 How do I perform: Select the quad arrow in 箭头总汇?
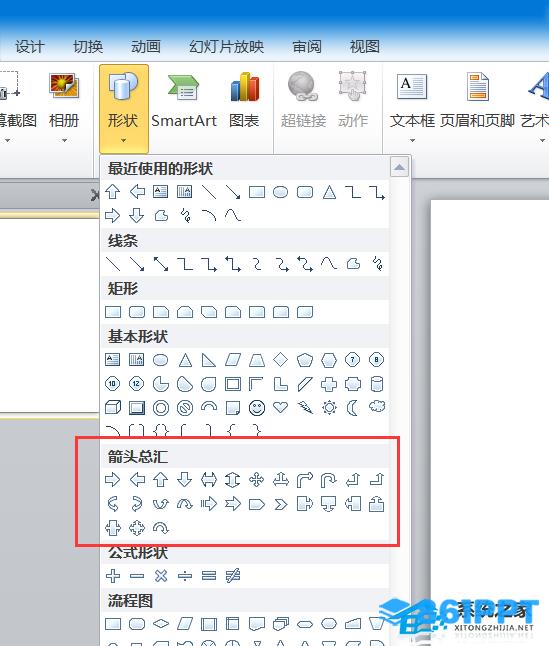tap(257, 480)
